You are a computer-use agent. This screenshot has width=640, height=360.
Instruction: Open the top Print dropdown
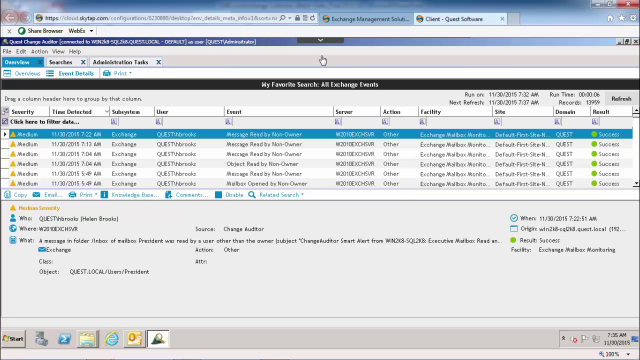(x=118, y=73)
